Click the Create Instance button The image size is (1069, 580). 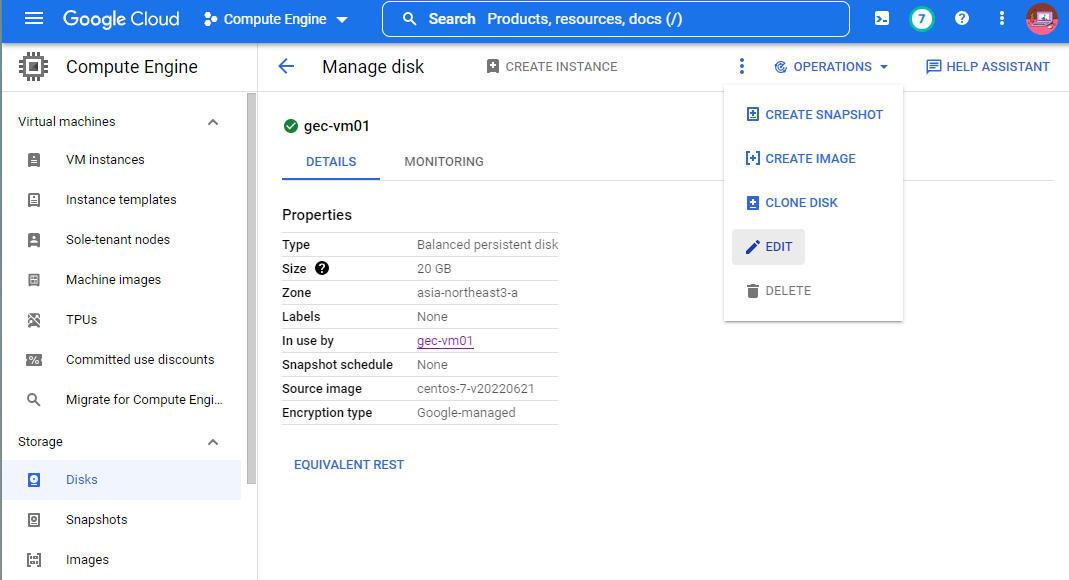tap(552, 67)
